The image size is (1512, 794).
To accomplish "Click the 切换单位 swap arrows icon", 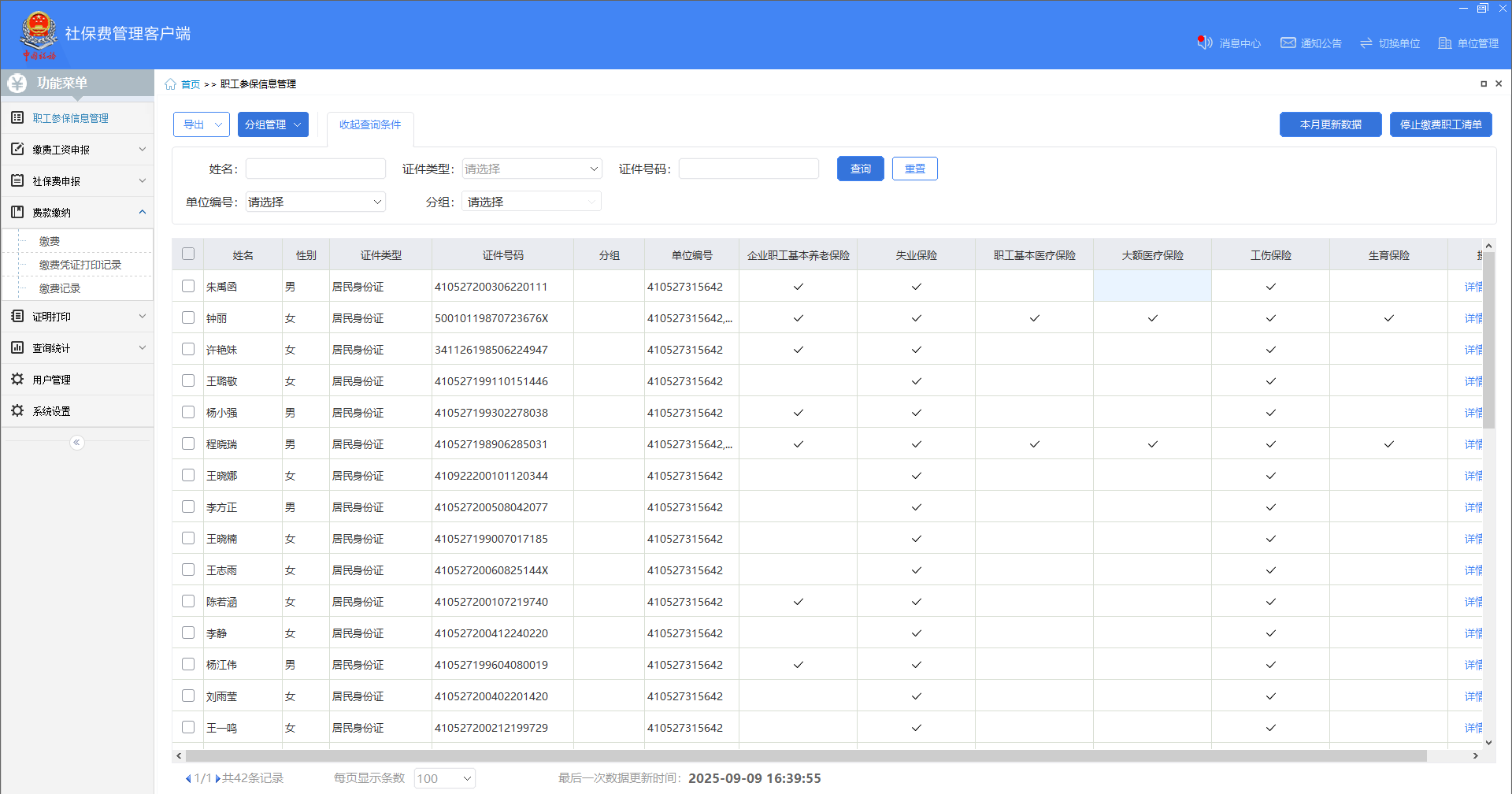I will click(1366, 43).
